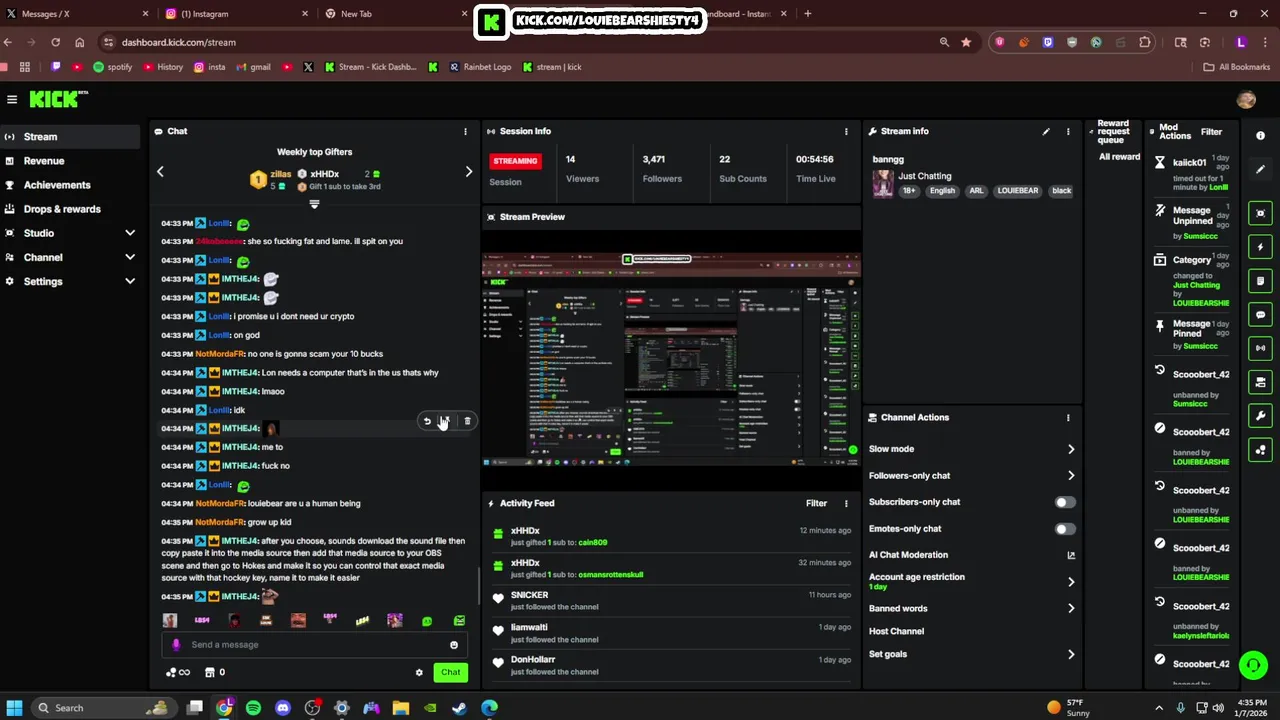Click the green Chat send button
This screenshot has height=720, width=1280.
click(451, 673)
